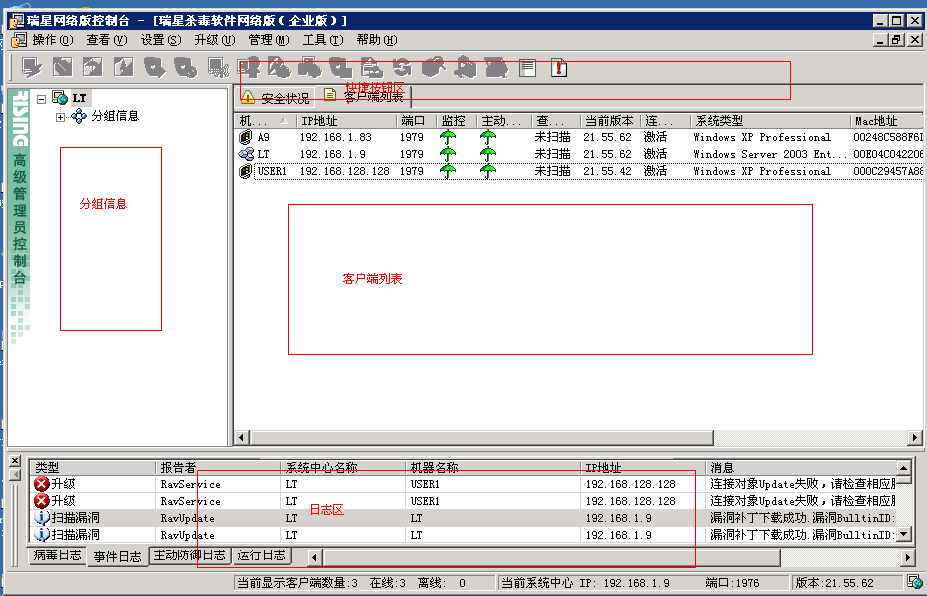Click the network icon in status bar corner
This screenshot has height=596, width=927.
click(x=915, y=582)
